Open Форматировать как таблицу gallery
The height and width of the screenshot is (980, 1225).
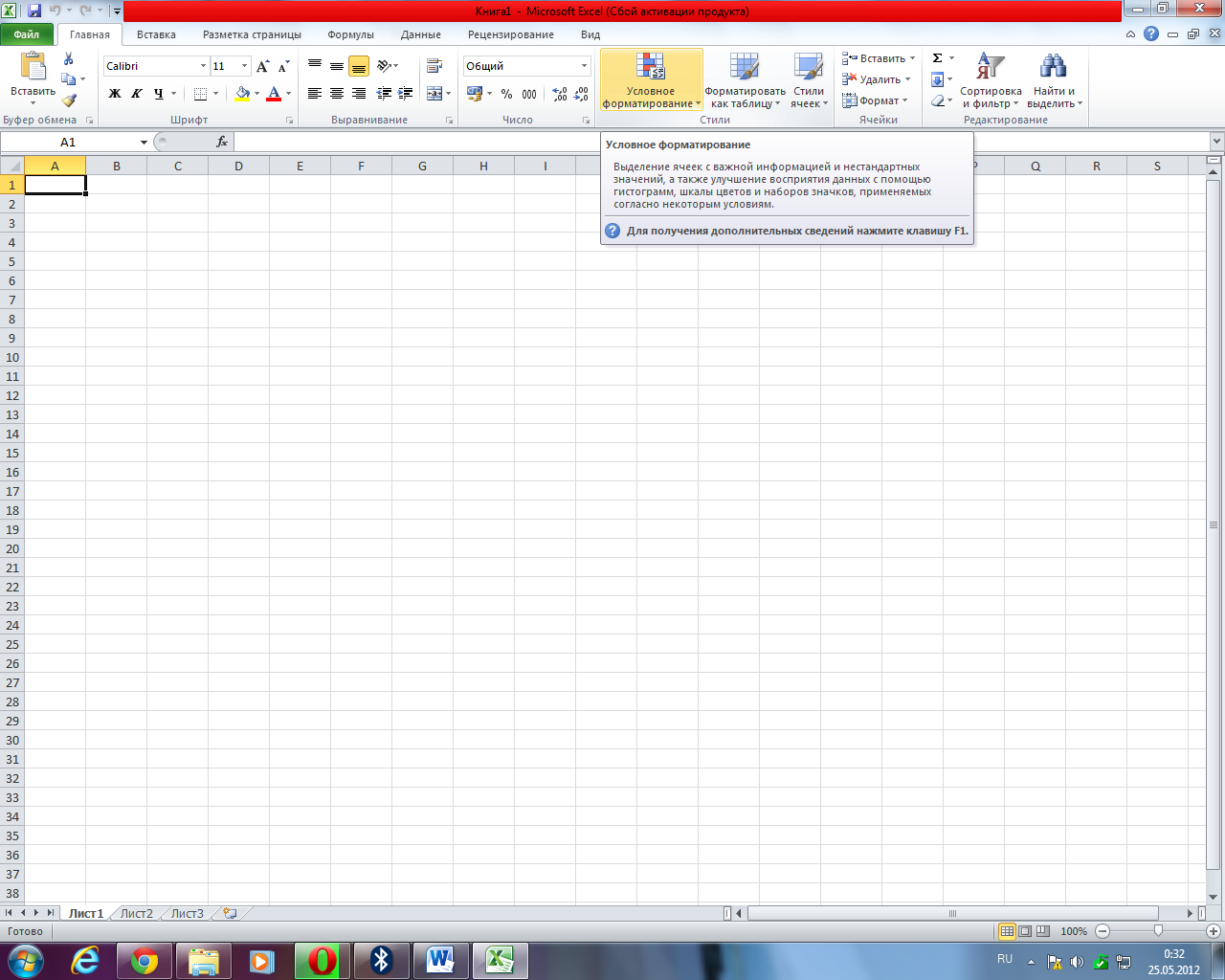745,79
